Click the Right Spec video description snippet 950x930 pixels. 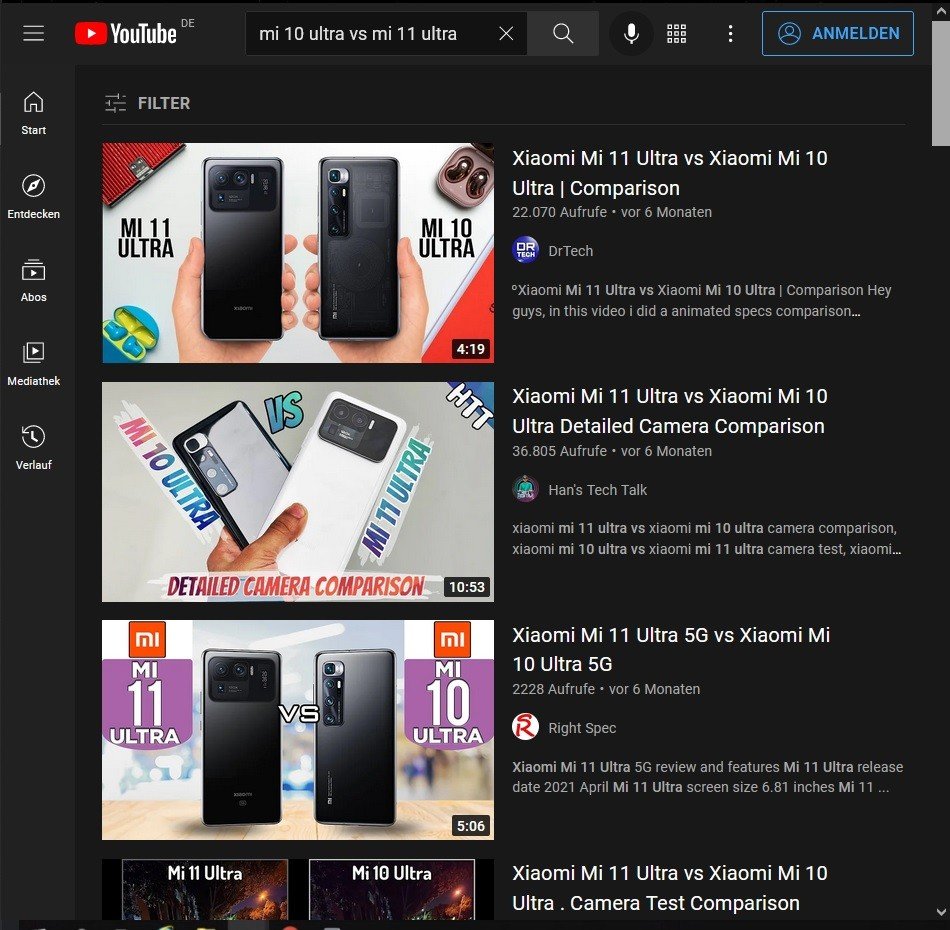click(708, 777)
